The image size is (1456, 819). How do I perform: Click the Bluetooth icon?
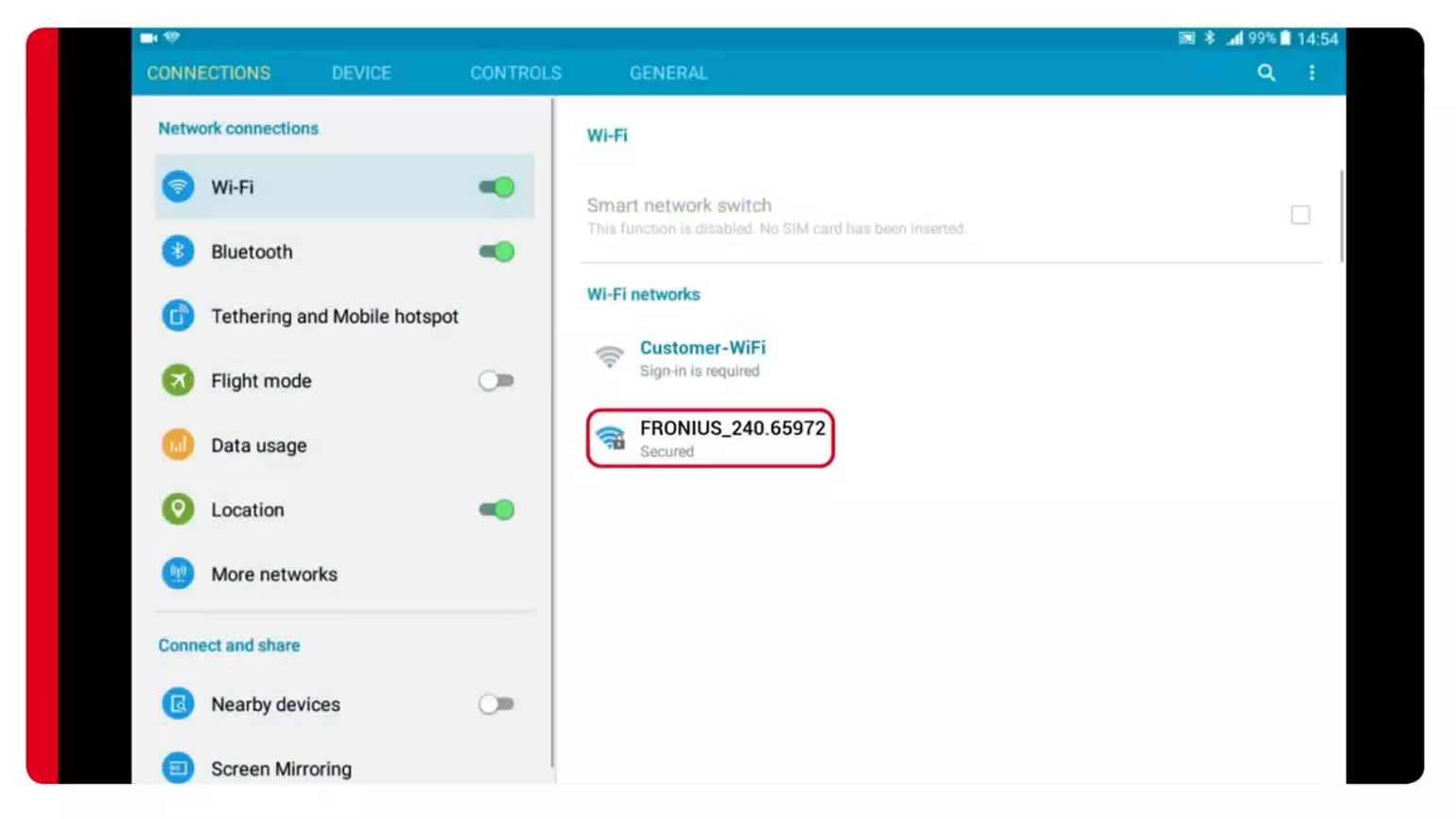(178, 252)
